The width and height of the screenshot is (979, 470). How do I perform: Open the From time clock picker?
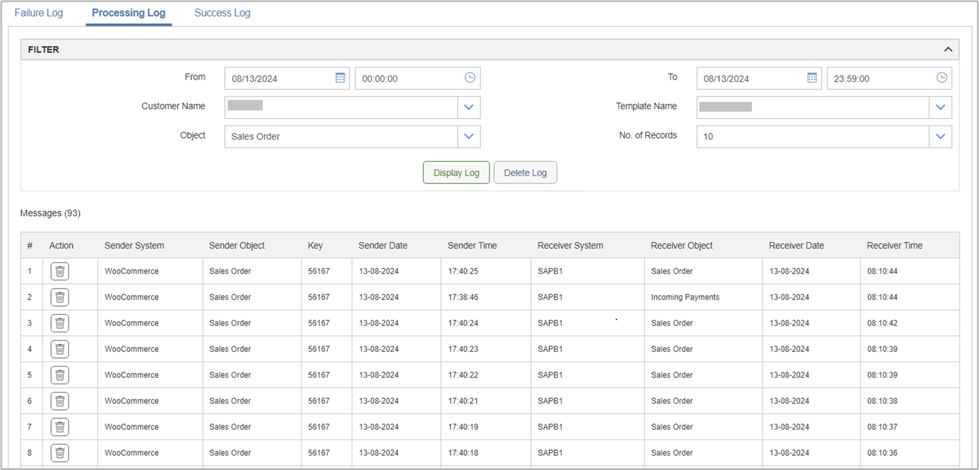point(470,78)
